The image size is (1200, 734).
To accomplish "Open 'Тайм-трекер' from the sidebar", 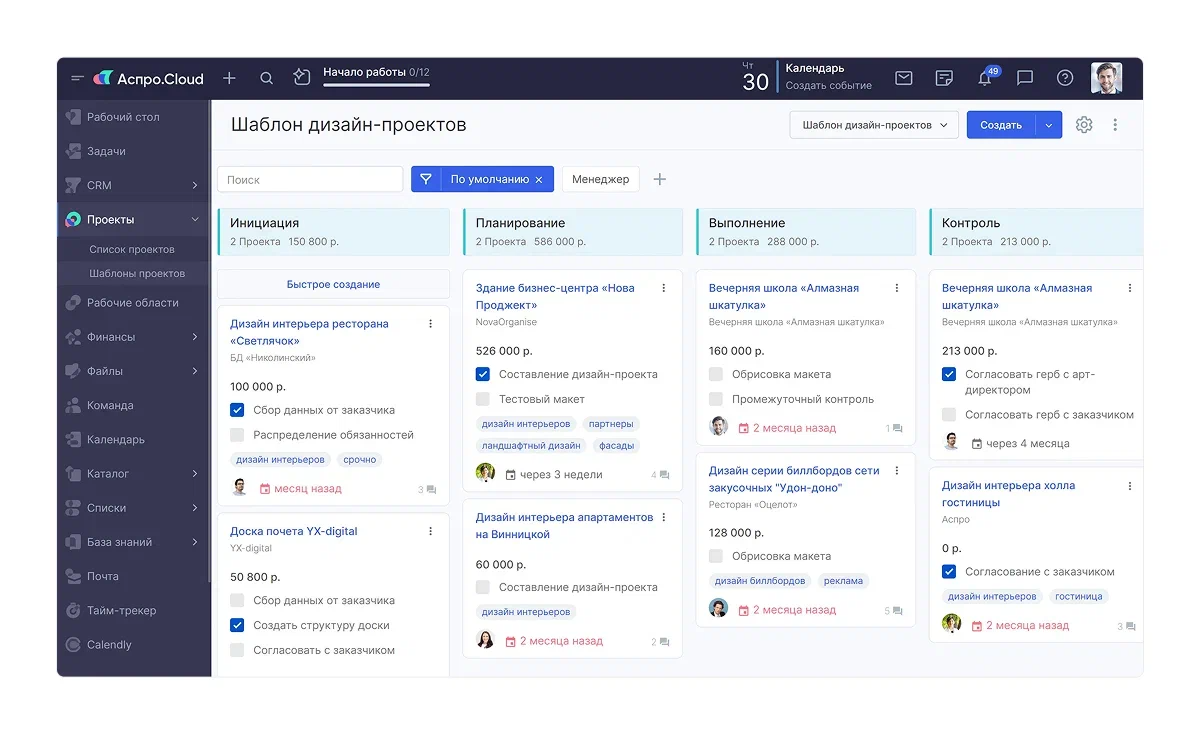I will [x=121, y=610].
